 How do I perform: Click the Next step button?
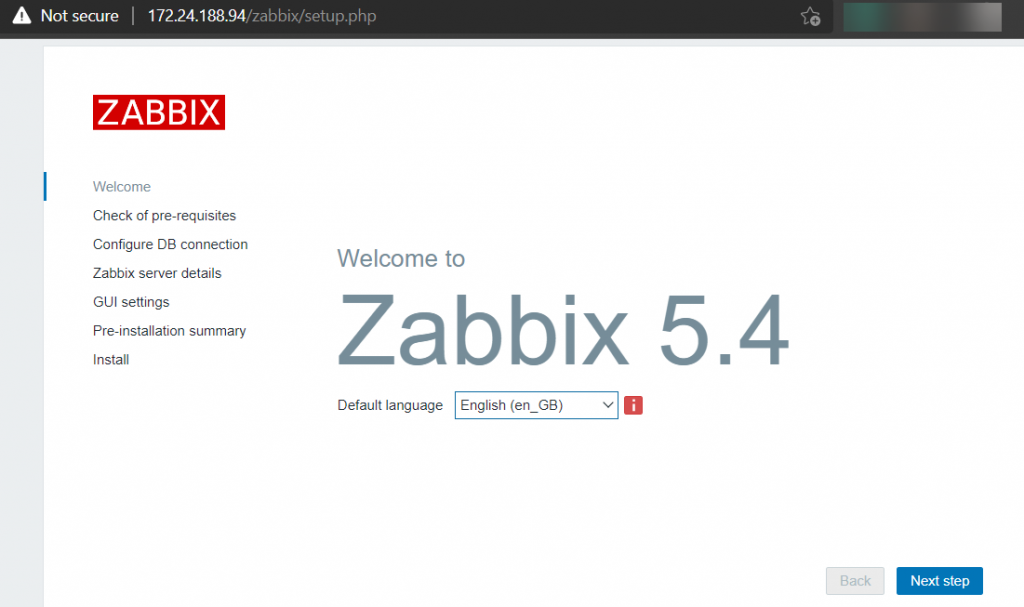939,580
